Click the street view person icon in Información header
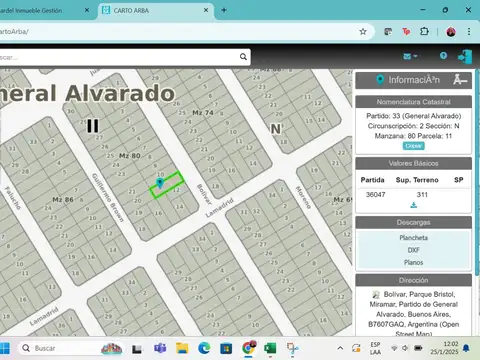 click(x=460, y=80)
